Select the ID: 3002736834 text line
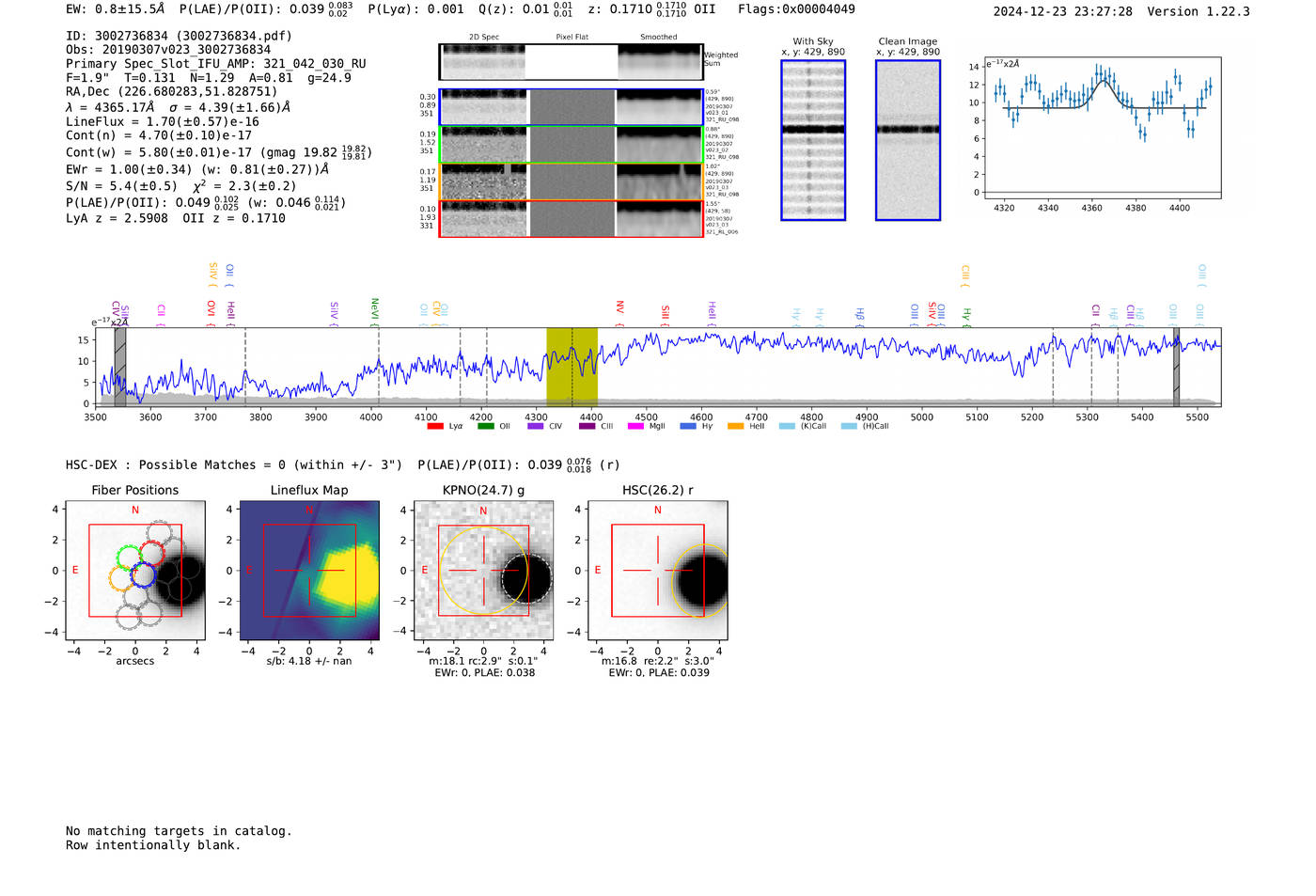 click(x=179, y=36)
